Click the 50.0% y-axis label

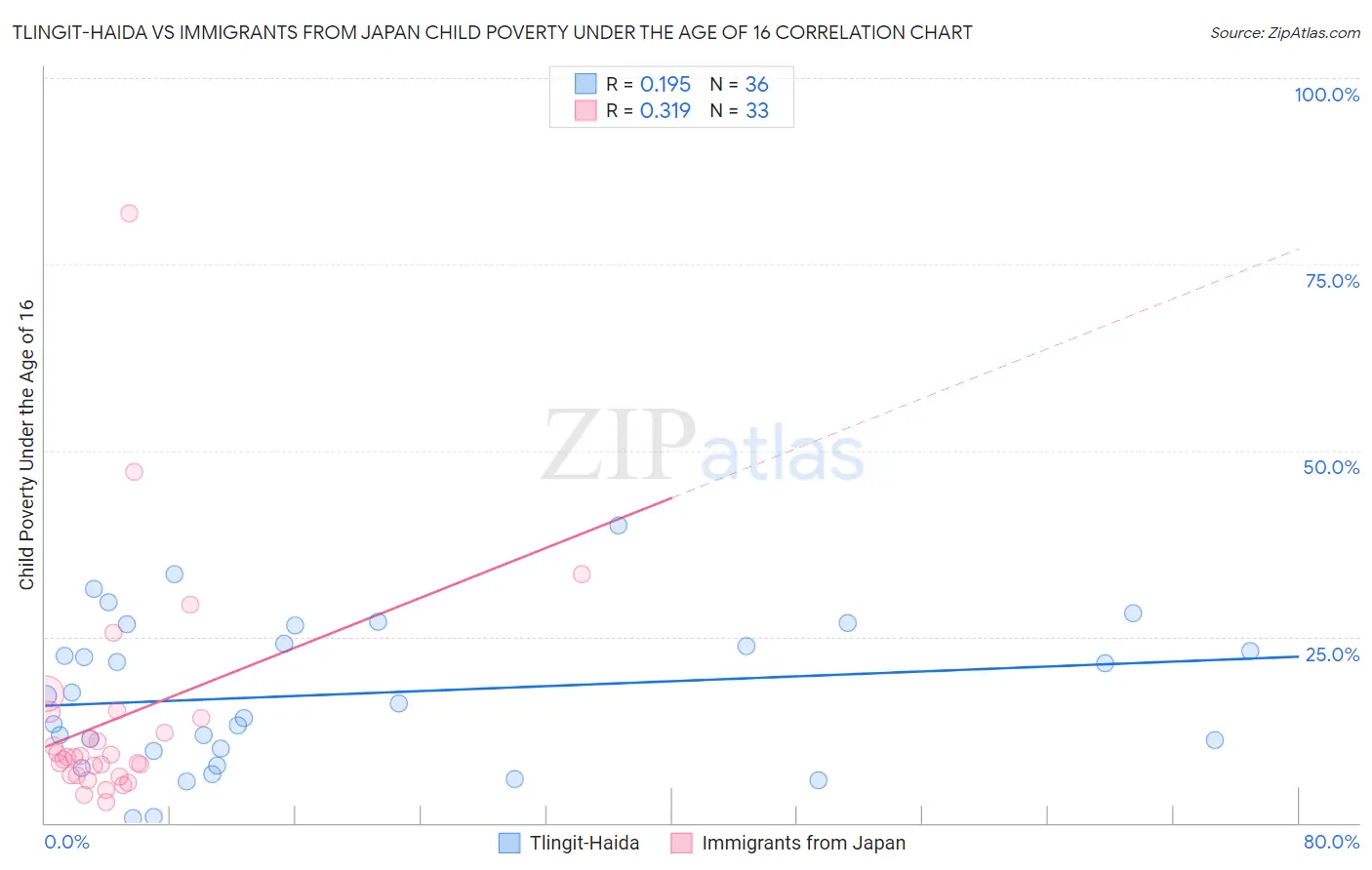point(1331,467)
